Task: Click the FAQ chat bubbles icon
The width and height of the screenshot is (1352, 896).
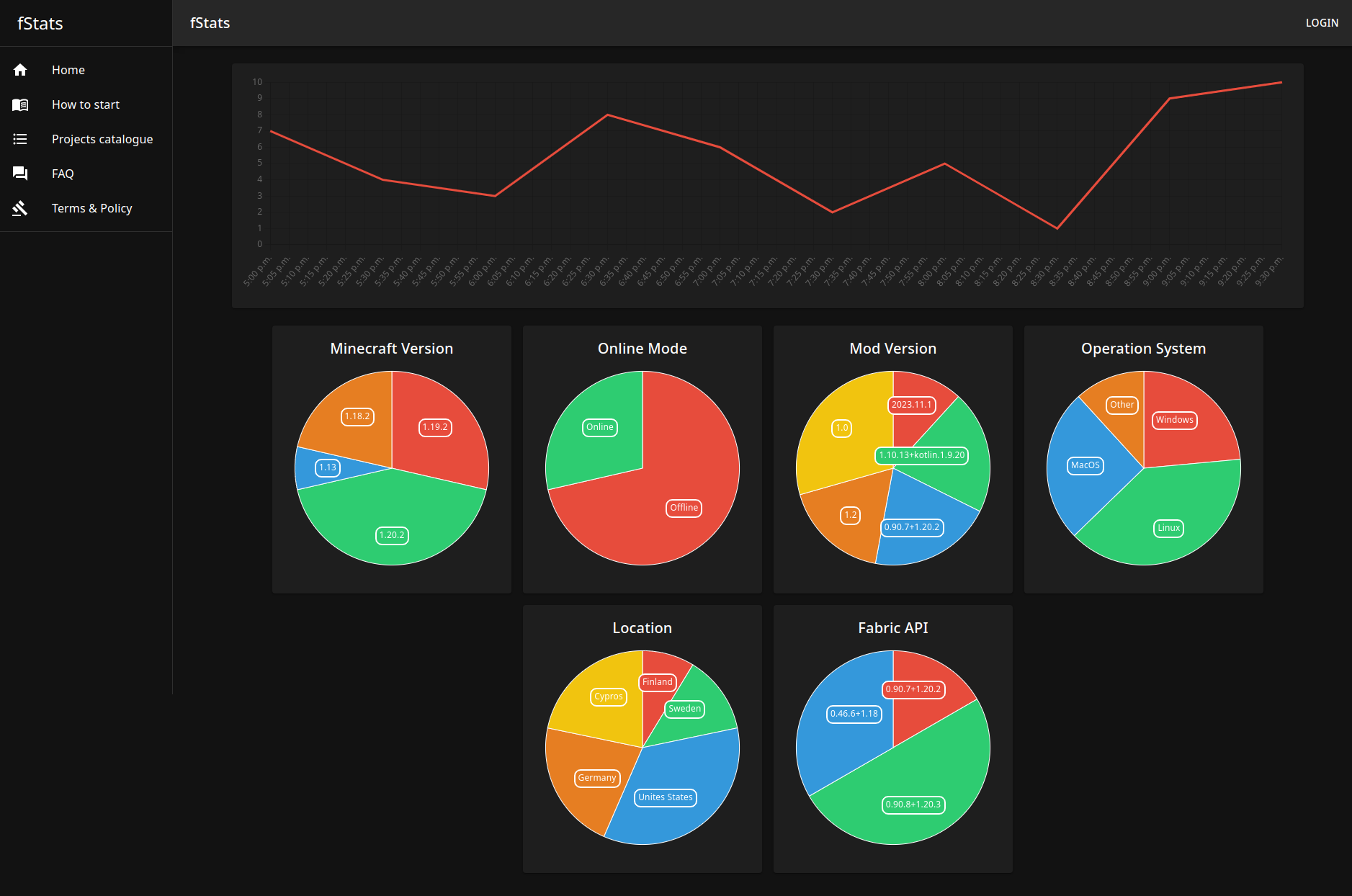Action: [x=20, y=174]
